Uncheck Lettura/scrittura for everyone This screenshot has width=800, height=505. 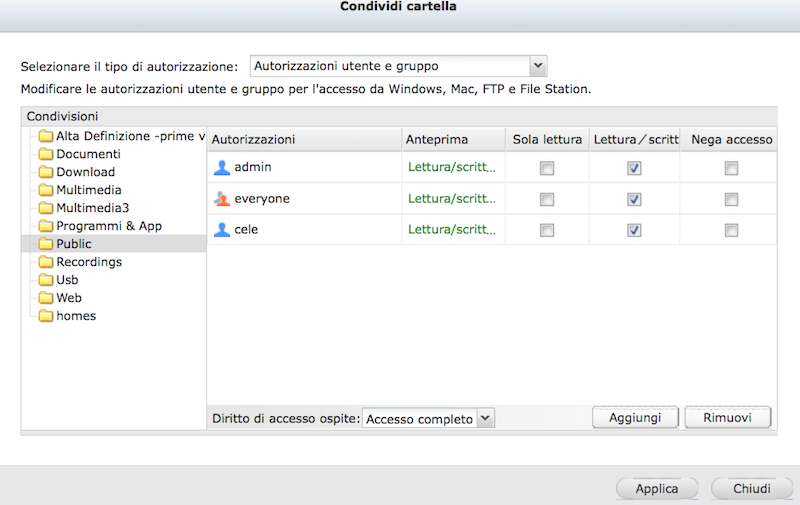pyautogui.click(x=634, y=199)
